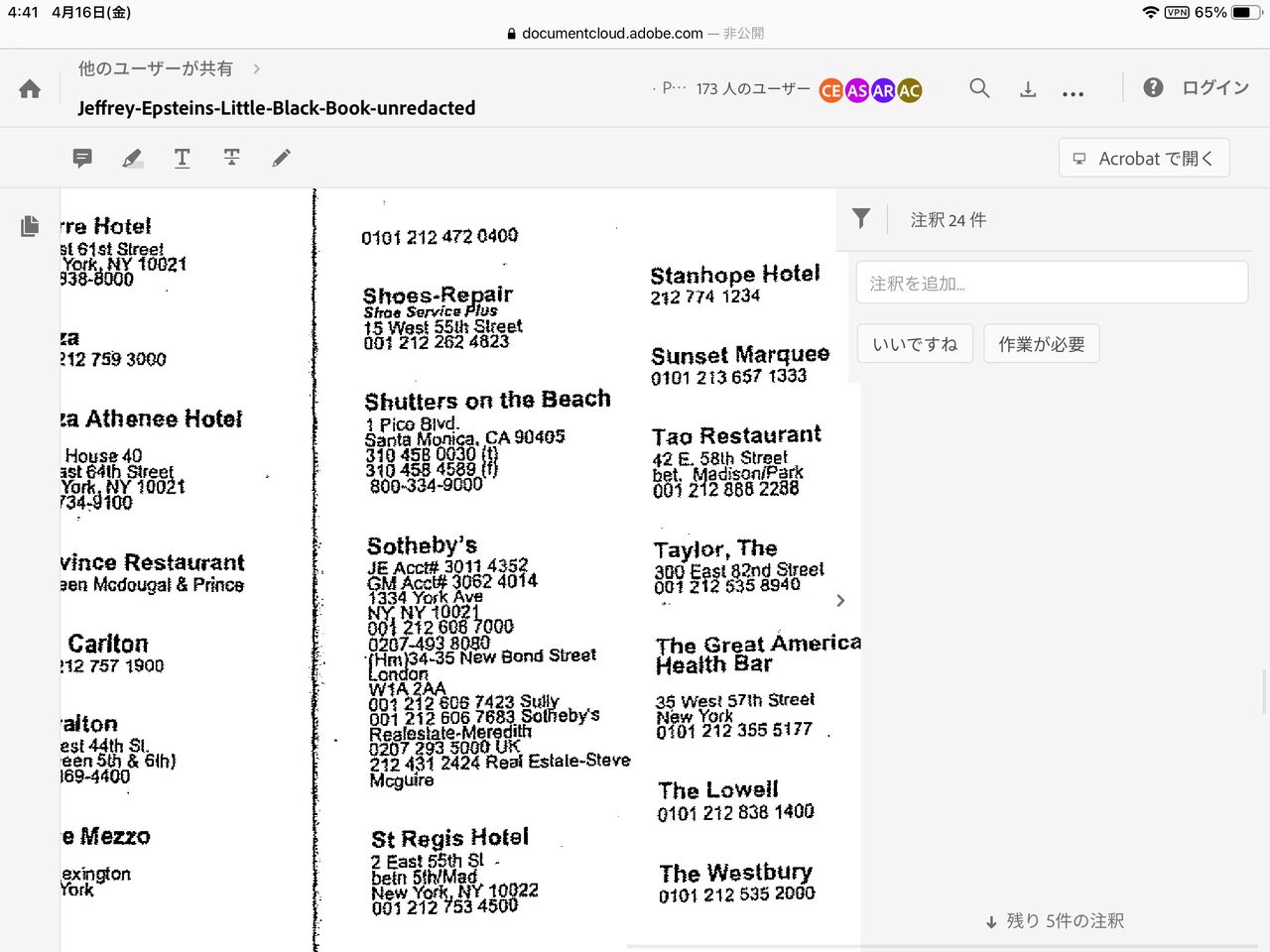Open the page thumbnails panel icon
This screenshot has width=1270, height=952.
click(x=30, y=226)
